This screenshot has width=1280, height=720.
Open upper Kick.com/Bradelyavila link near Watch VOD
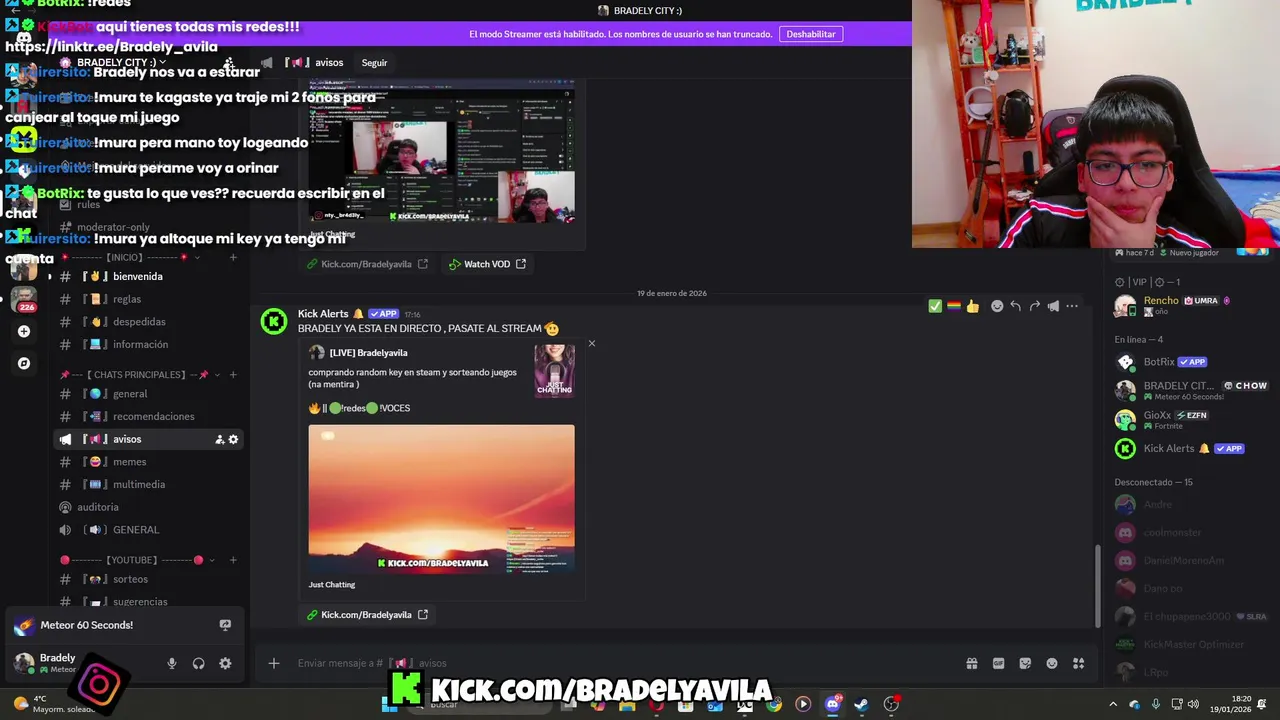[367, 264]
